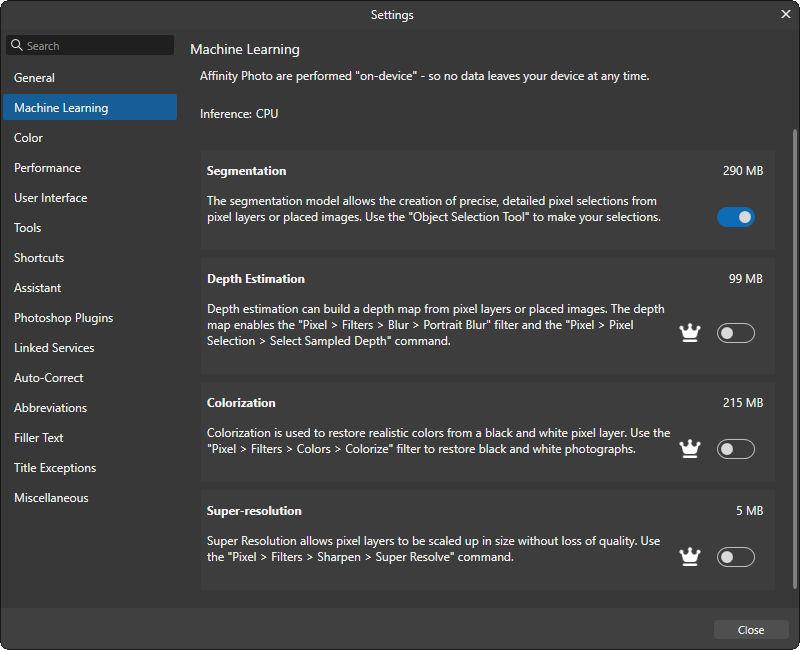This screenshot has width=800, height=650.
Task: Click the vertical scrollbar in settings panel
Action: tap(795, 300)
